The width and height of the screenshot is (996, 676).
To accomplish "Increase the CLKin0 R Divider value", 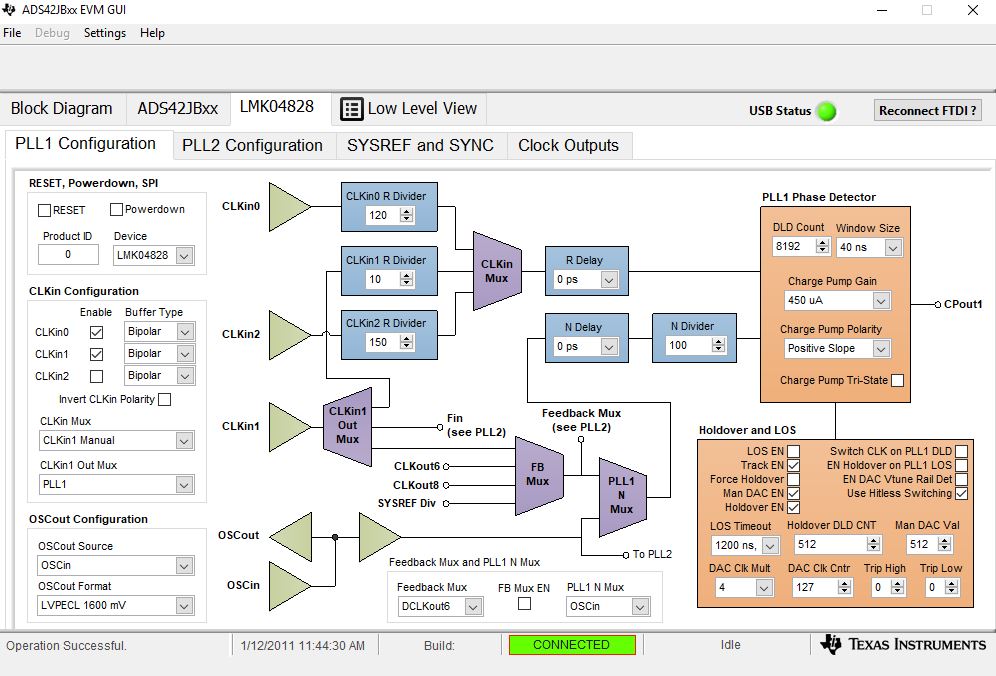I will [407, 212].
